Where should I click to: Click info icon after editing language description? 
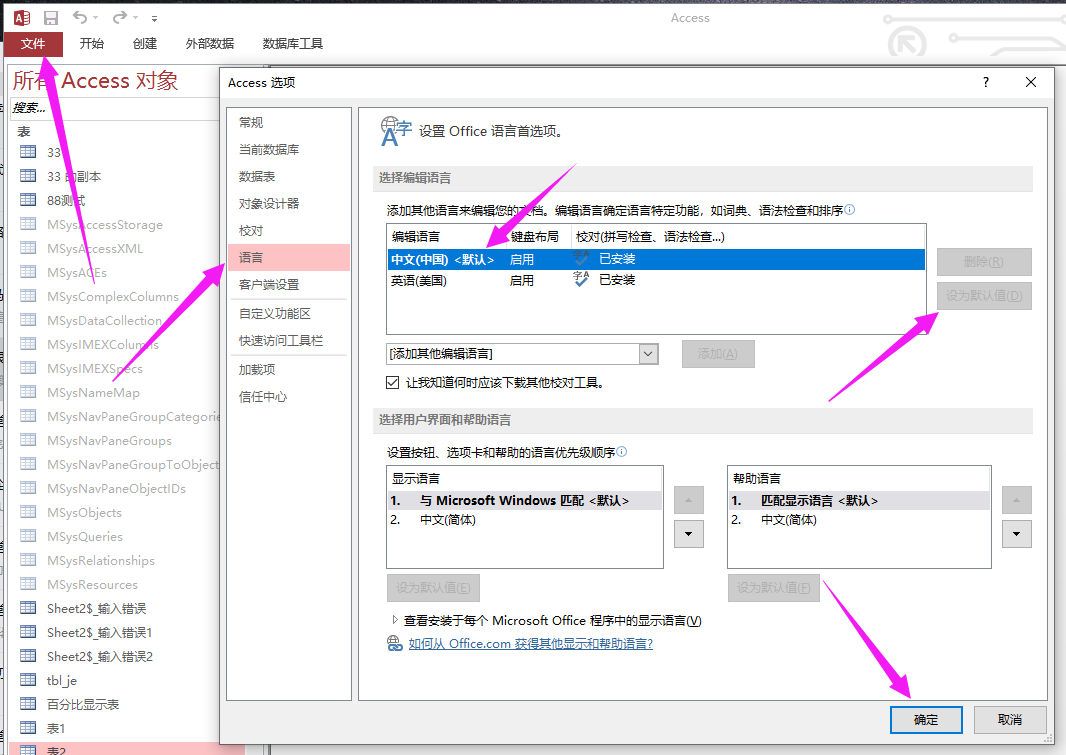pos(850,210)
